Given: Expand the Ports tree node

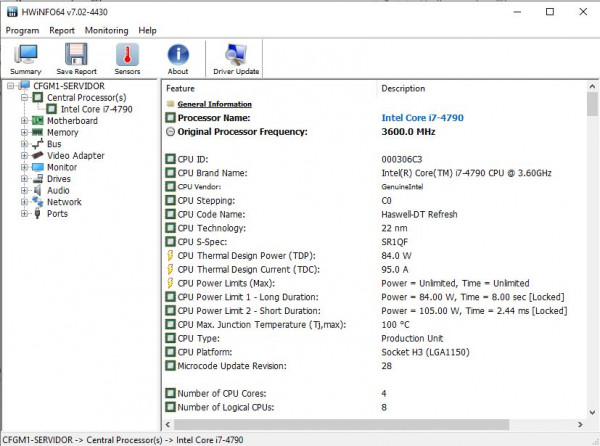Looking at the screenshot, I should coord(24,213).
